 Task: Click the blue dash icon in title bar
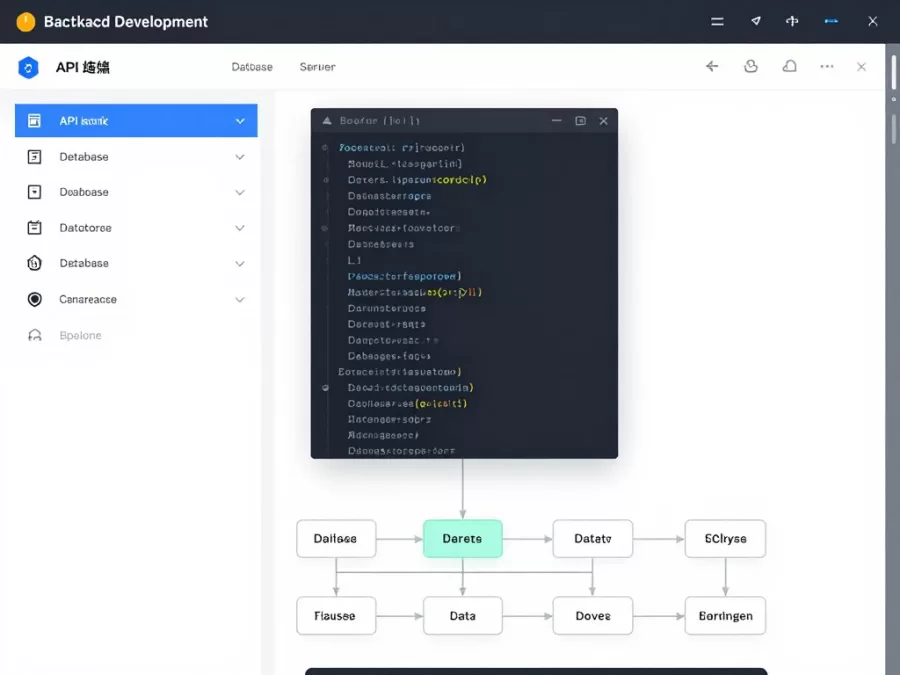coord(831,21)
